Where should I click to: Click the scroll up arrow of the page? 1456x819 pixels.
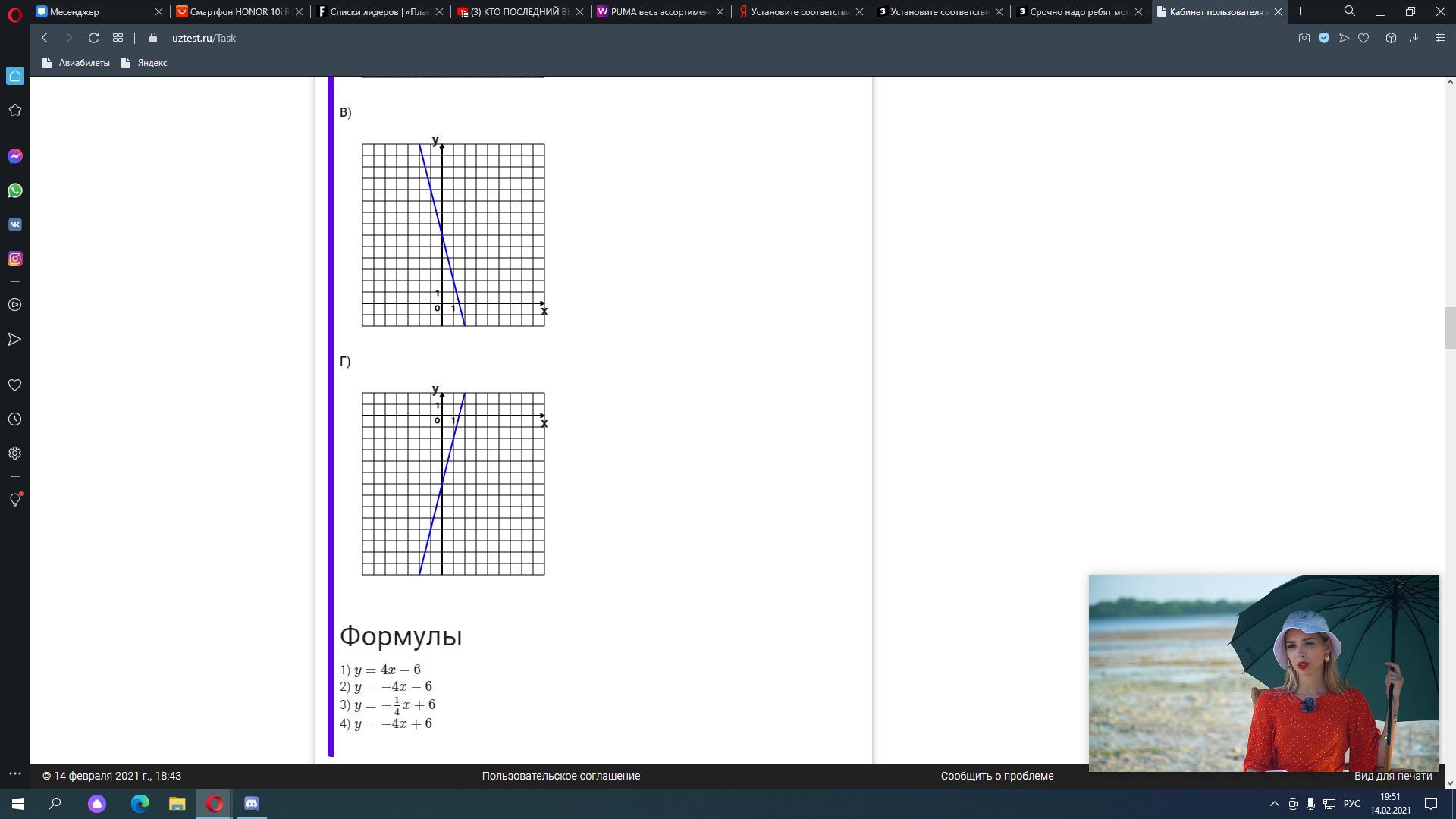coord(1449,81)
